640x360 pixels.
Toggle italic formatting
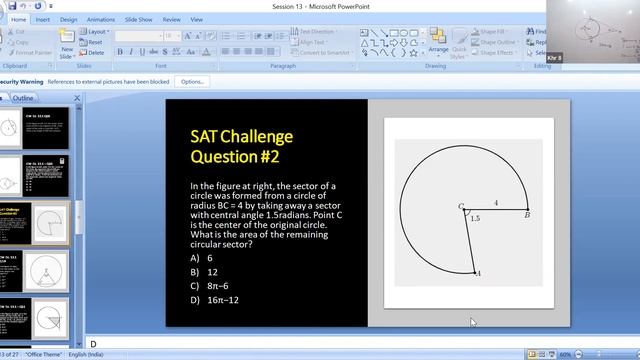(131, 52)
